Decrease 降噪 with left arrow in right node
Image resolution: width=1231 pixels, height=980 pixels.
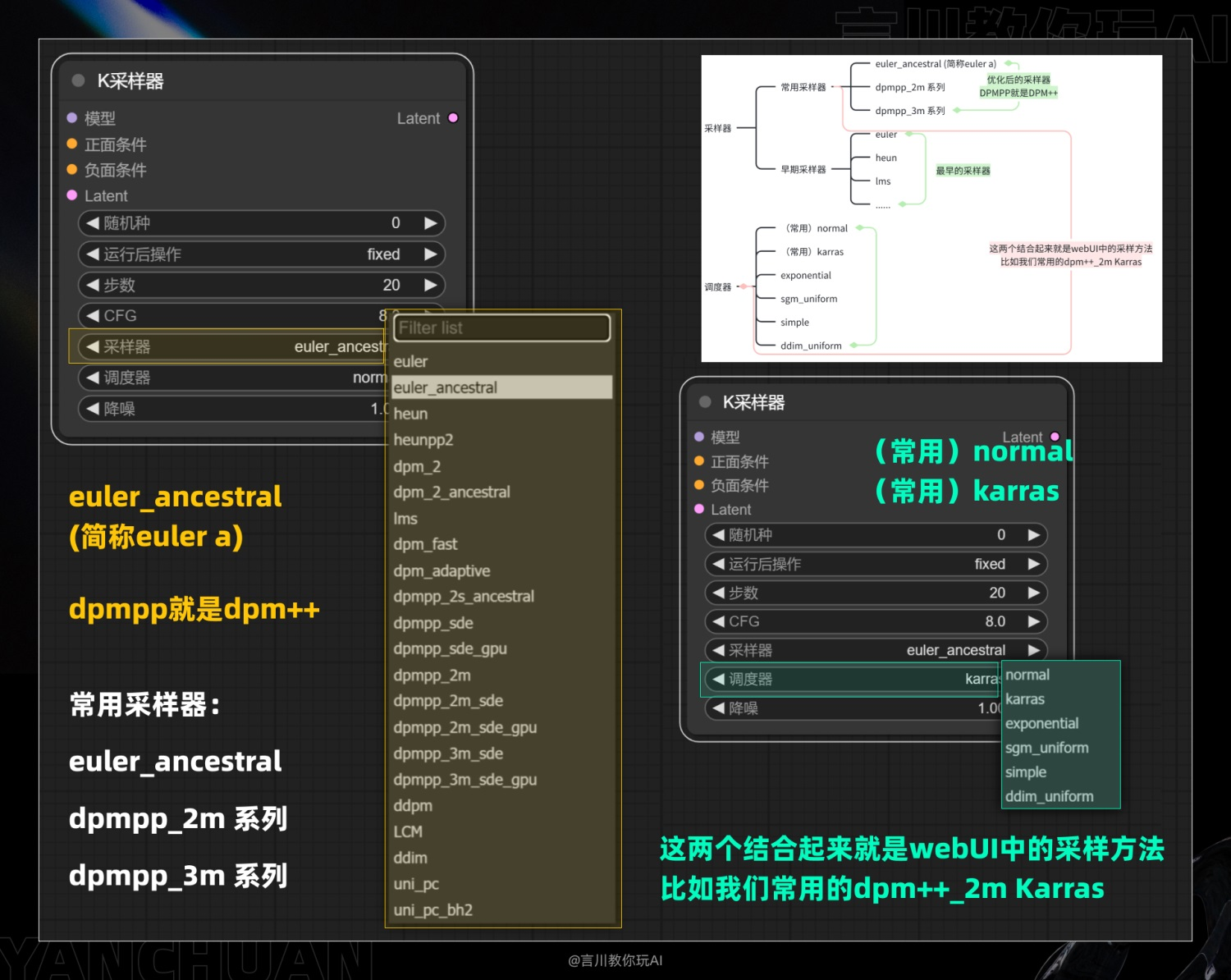click(x=718, y=708)
